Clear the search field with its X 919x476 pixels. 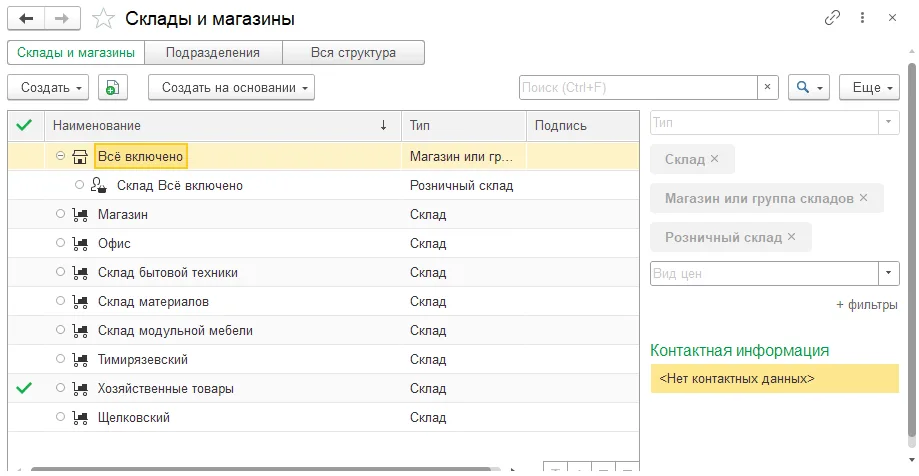(x=767, y=87)
